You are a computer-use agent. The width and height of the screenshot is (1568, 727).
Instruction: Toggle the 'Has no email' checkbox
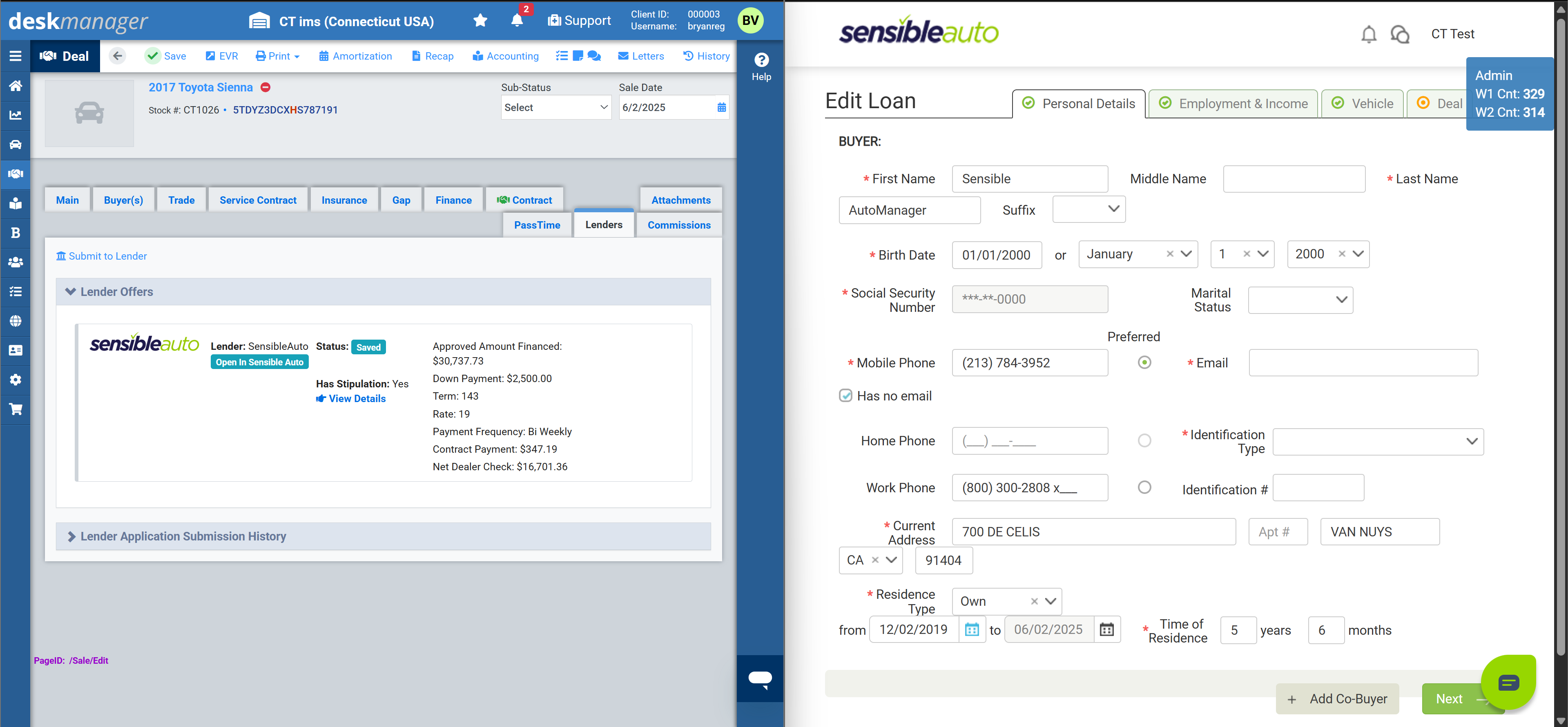[845, 396]
